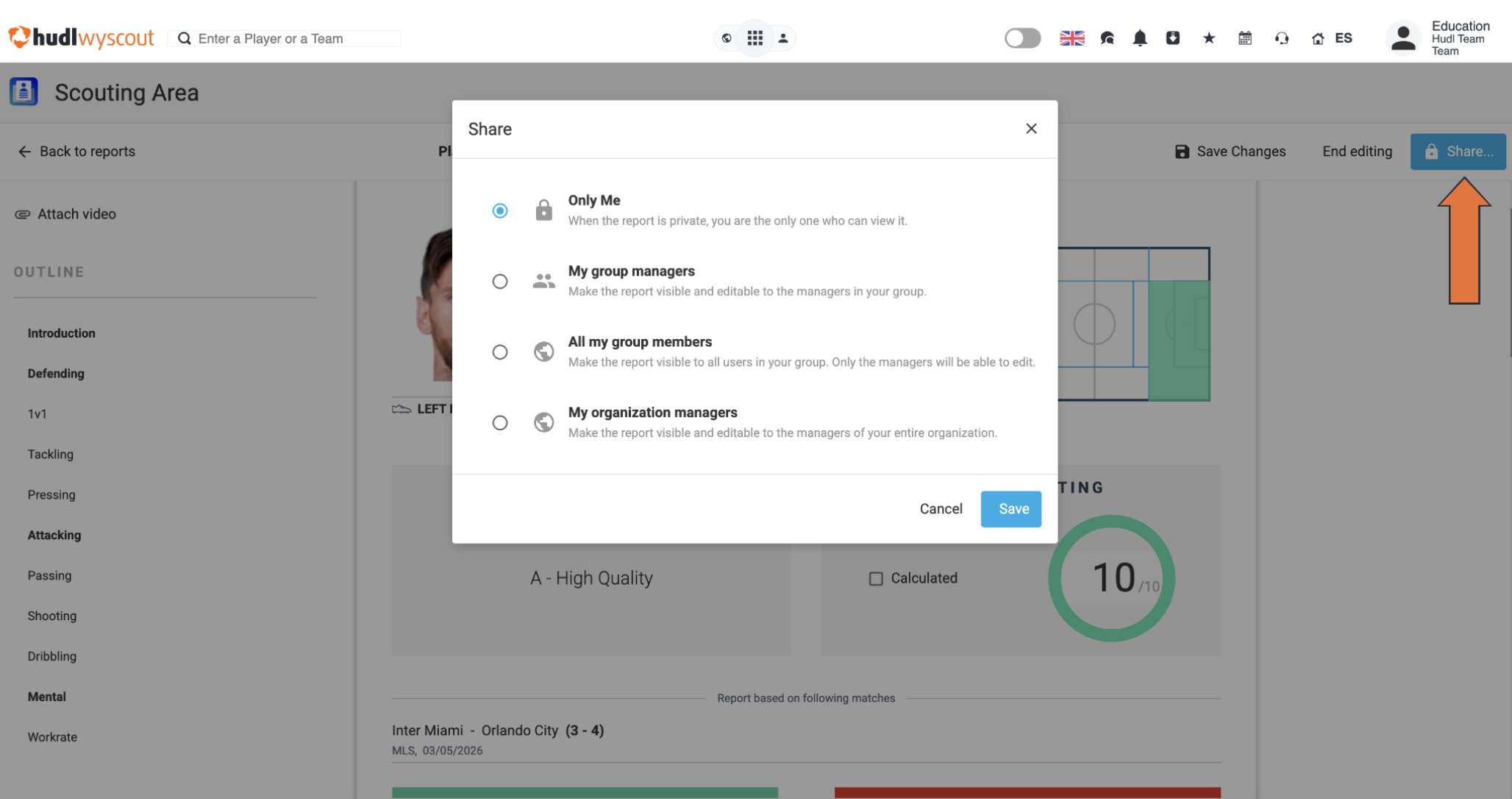This screenshot has width=1512, height=799.
Task: Jump to Pressing in outline
Action: [x=51, y=495]
